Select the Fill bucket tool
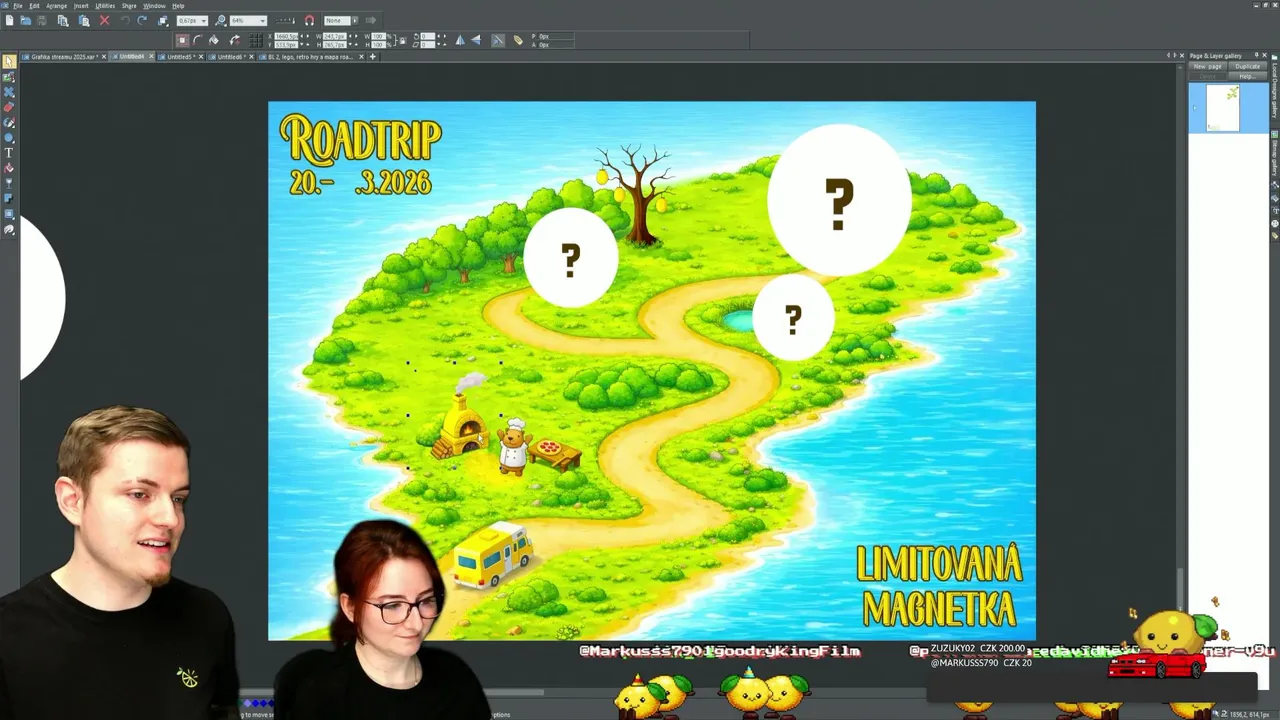This screenshot has height=720, width=1280. tap(9, 168)
